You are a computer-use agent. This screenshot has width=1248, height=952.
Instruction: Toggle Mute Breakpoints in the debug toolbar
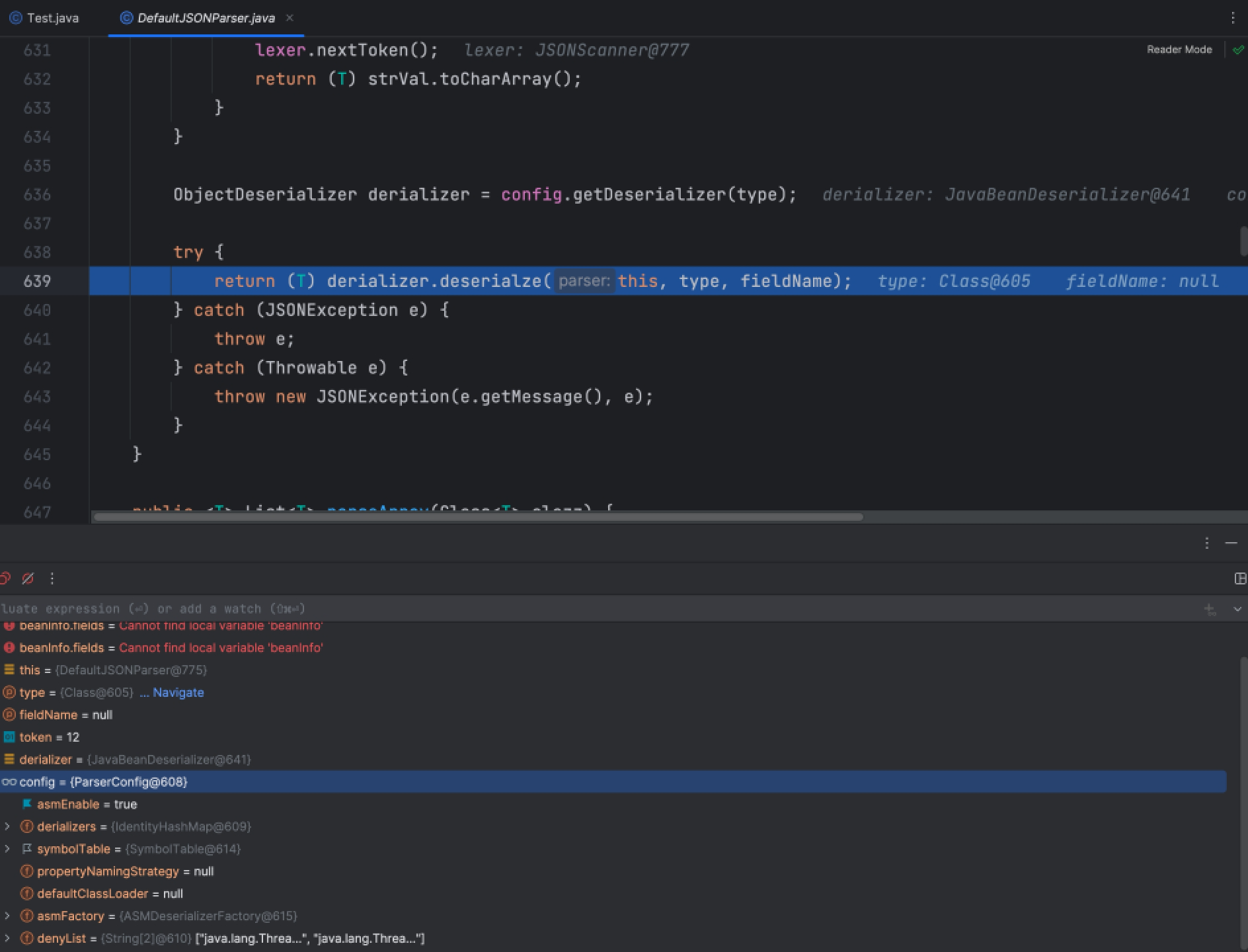coord(28,578)
